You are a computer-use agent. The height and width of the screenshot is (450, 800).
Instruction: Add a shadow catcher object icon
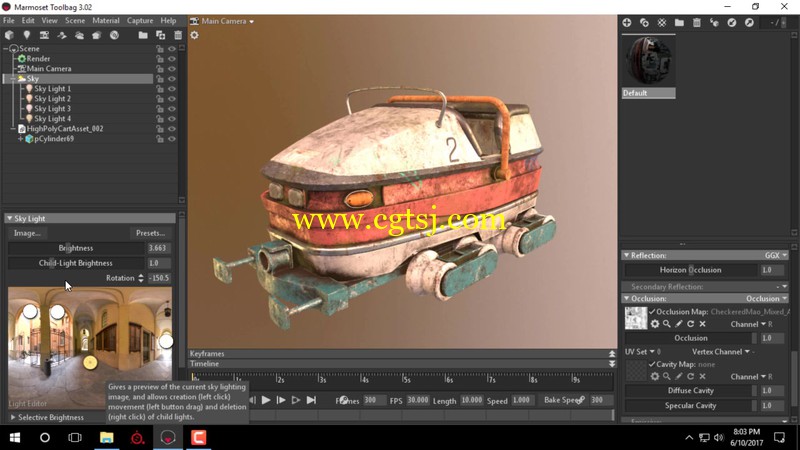click(62, 35)
